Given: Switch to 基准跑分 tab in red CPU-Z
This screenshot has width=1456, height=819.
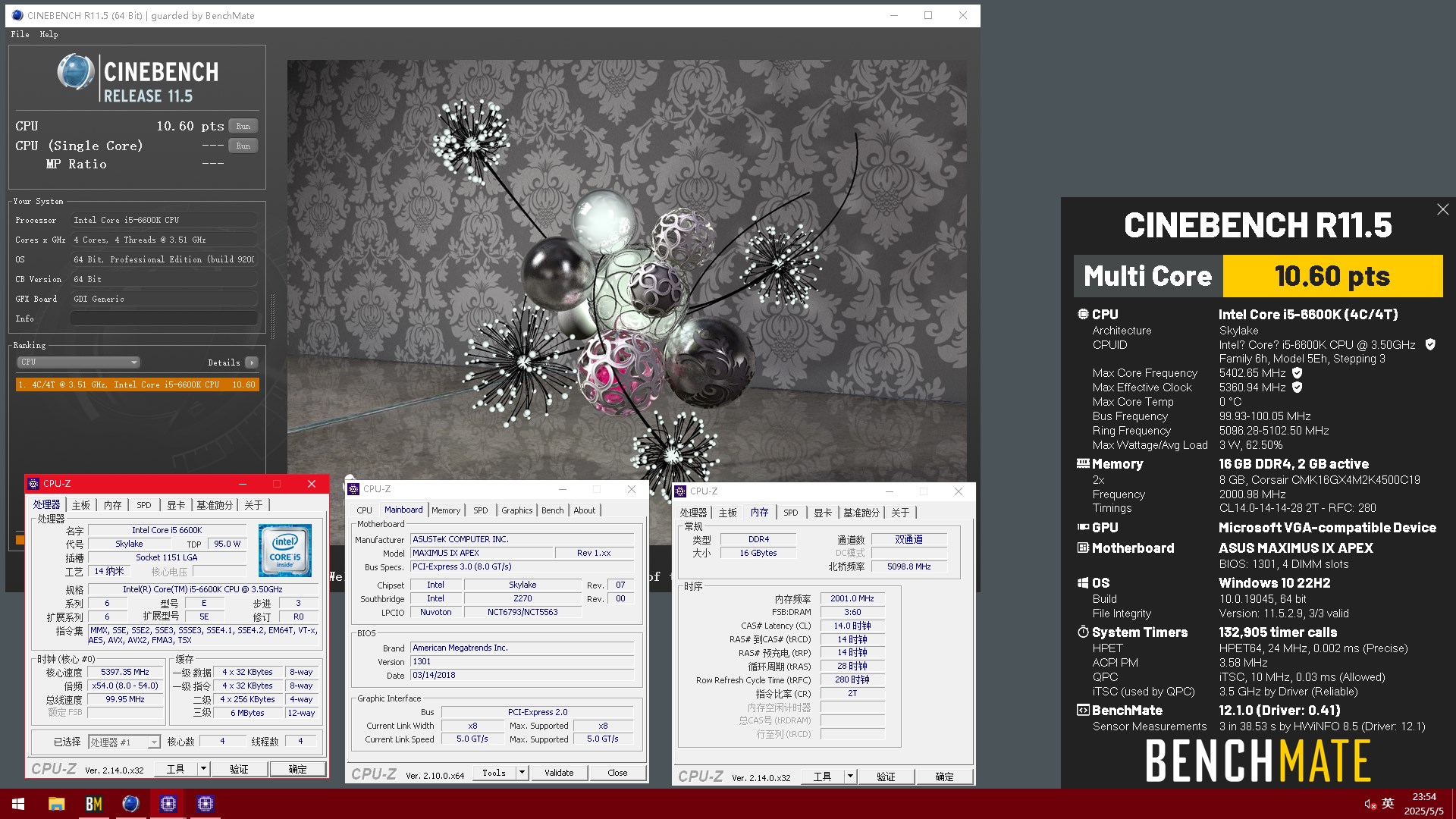Looking at the screenshot, I should (x=215, y=505).
